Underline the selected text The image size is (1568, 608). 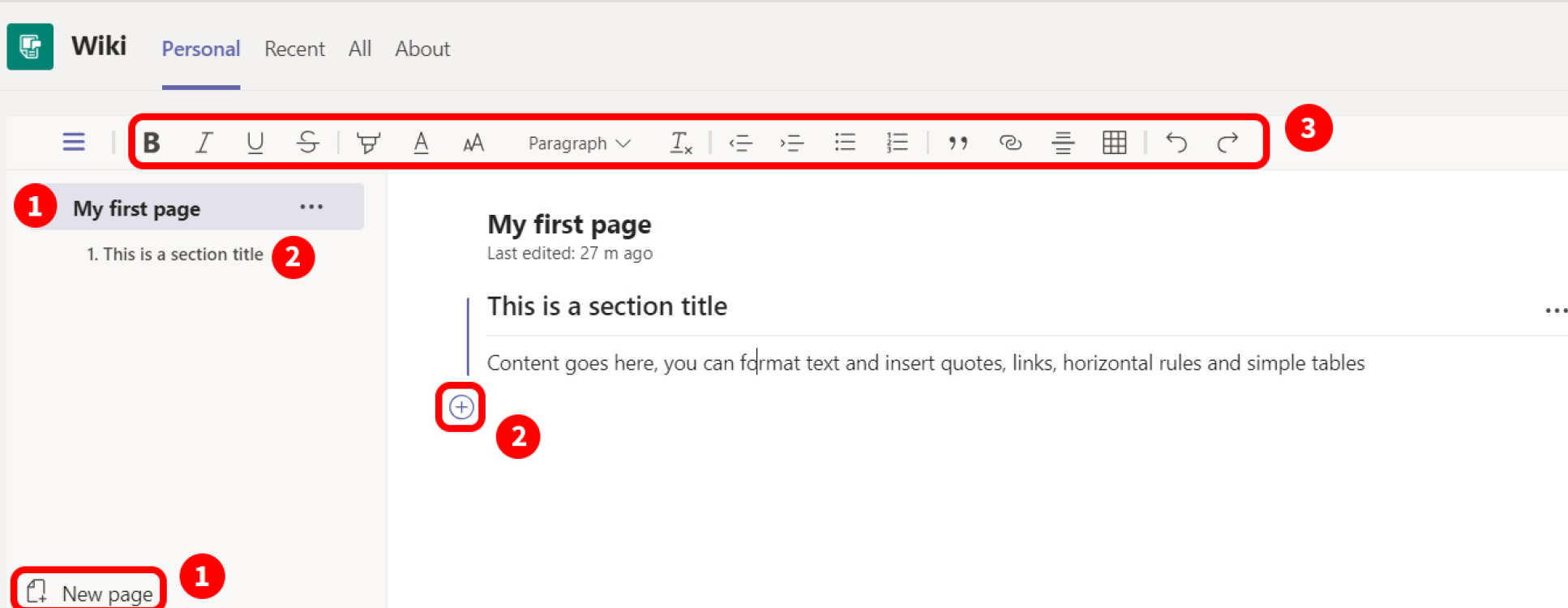tap(255, 143)
